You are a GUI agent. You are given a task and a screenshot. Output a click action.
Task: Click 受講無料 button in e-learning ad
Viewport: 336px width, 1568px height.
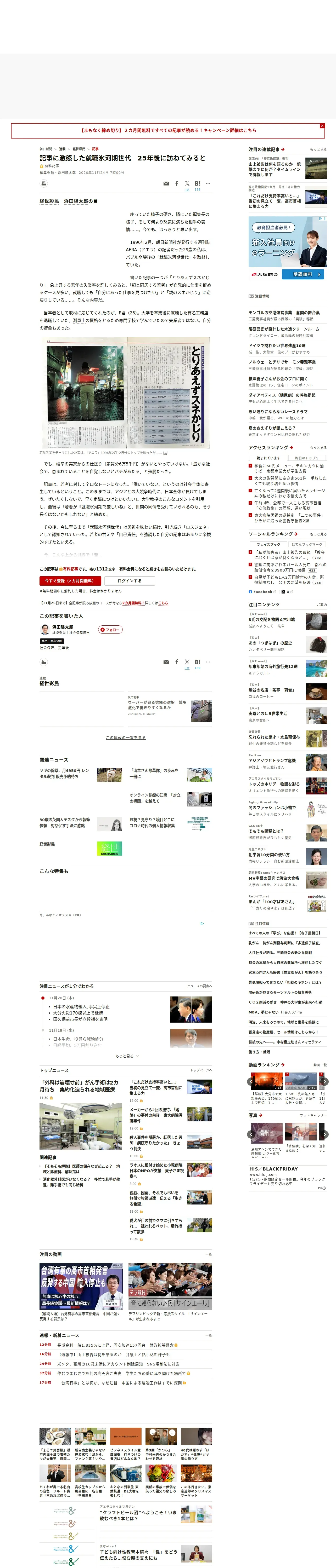[x=303, y=274]
